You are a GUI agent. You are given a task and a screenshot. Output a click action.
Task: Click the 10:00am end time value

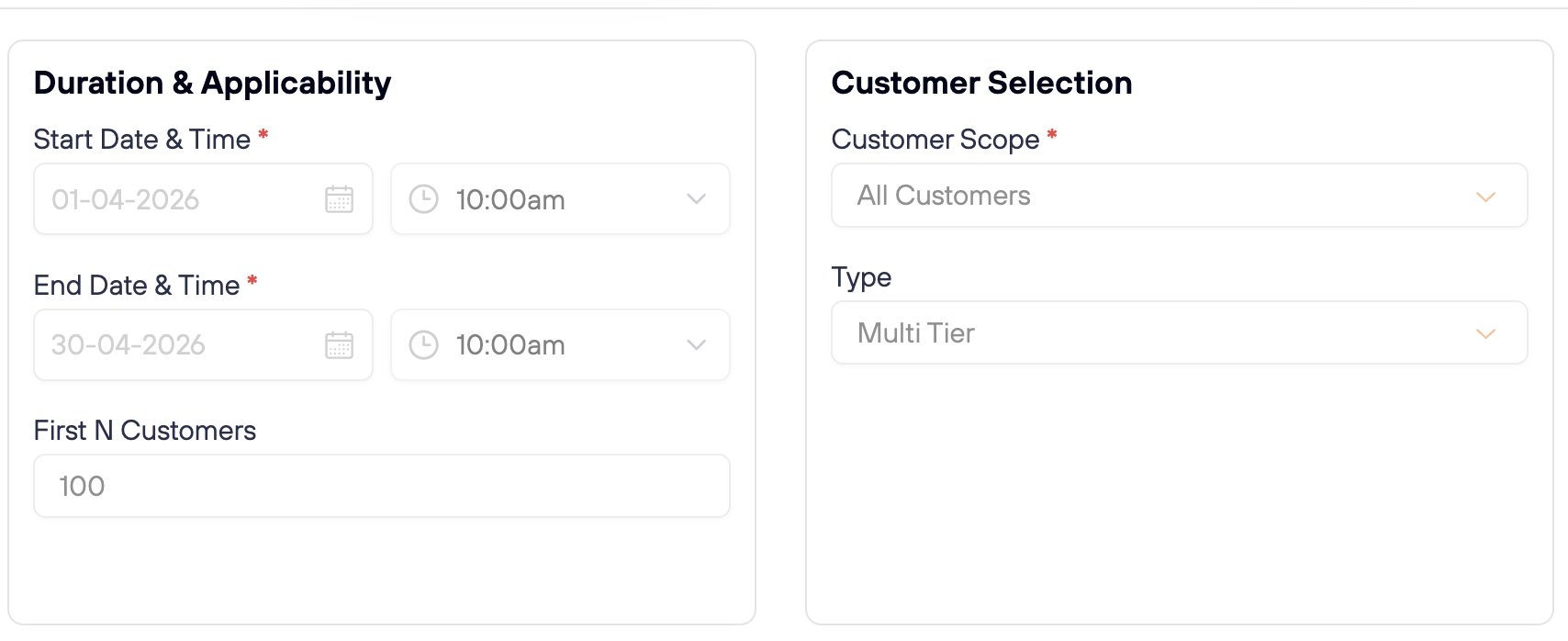pos(510,345)
